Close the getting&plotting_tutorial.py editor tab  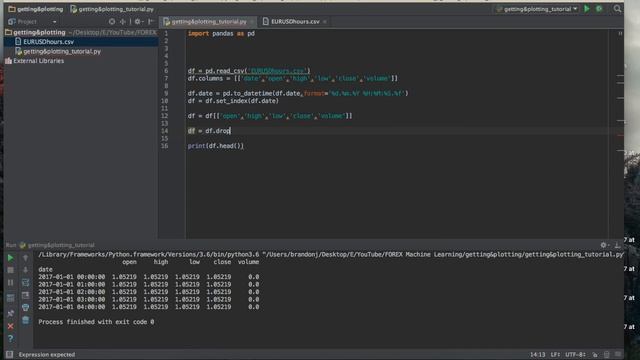tap(252, 22)
